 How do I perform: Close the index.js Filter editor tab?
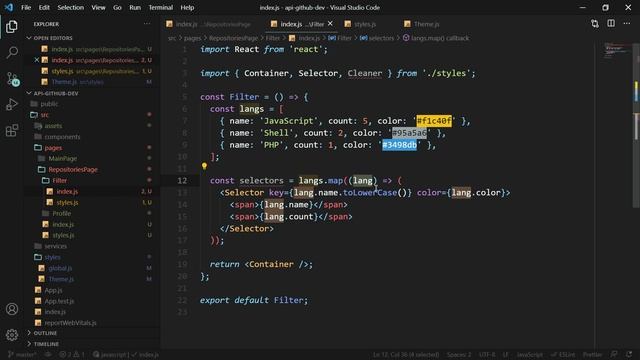pos(330,24)
